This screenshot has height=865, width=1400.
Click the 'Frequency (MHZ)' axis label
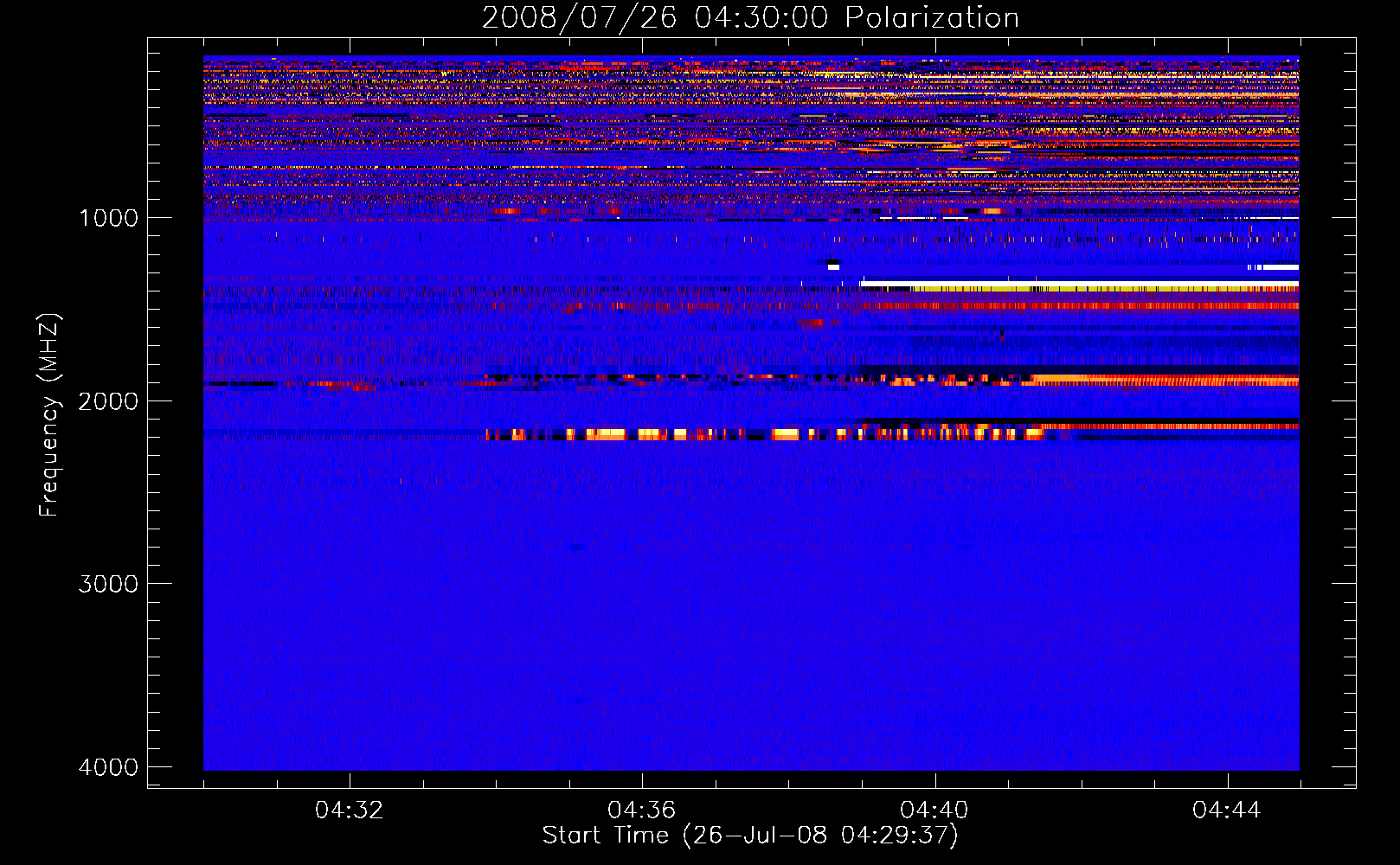pos(49,415)
